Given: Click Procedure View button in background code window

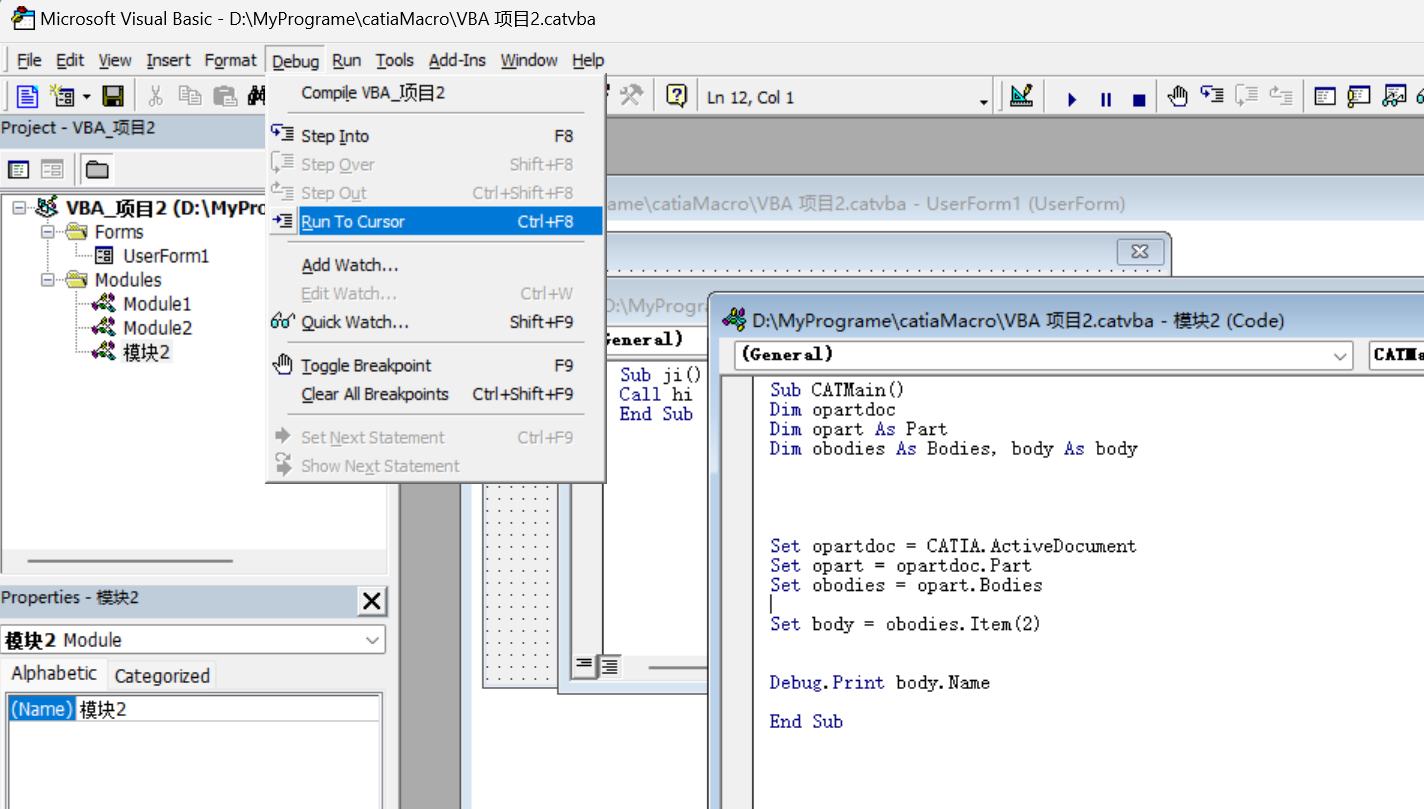Looking at the screenshot, I should coord(584,665).
